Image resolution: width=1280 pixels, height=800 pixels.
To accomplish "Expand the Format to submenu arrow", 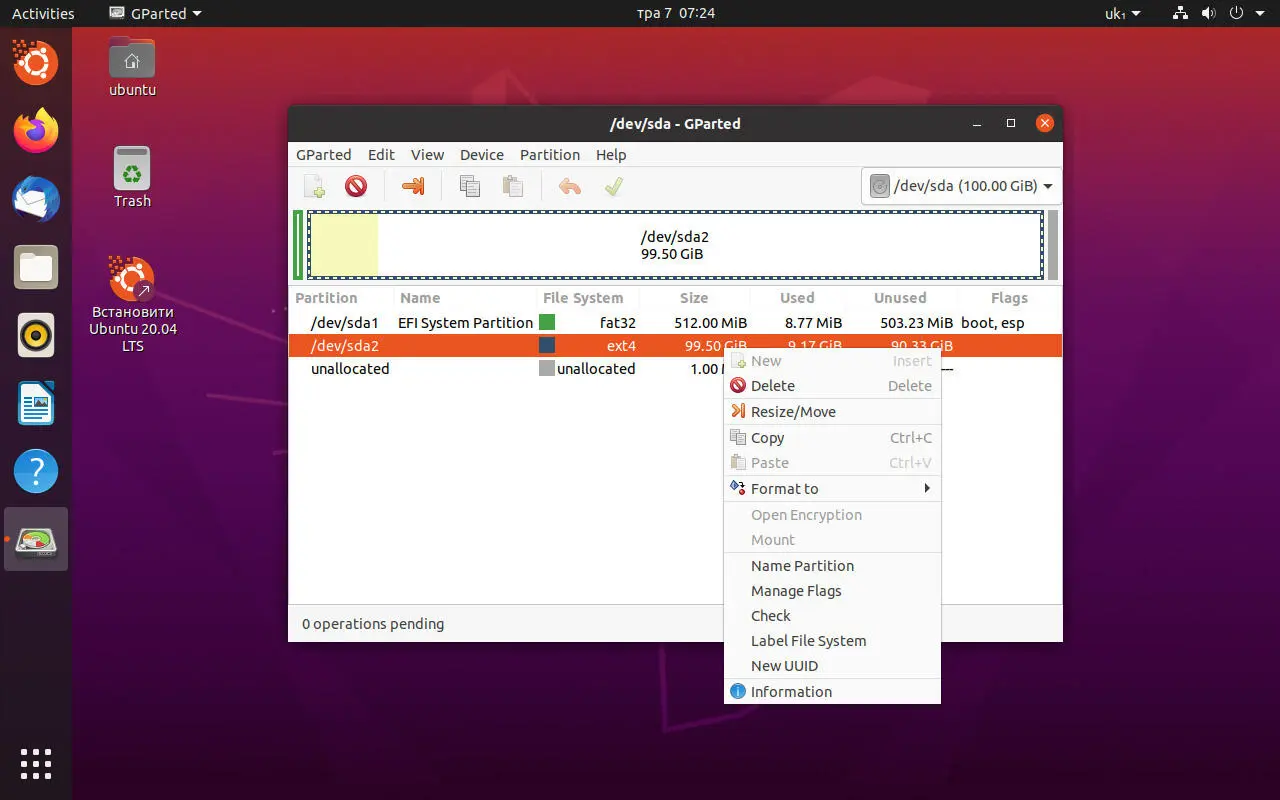I will pos(927,488).
